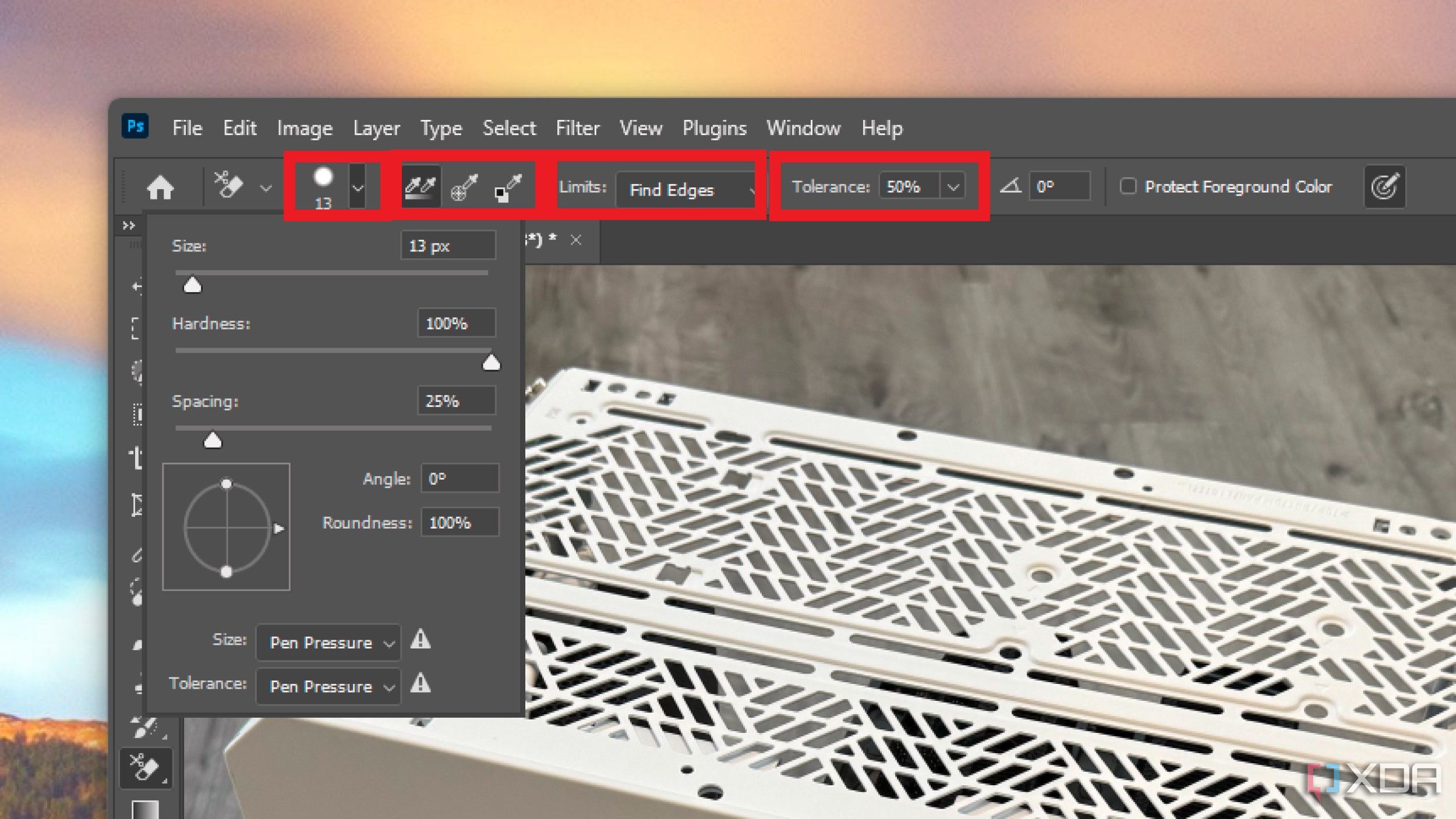This screenshot has width=1456, height=819.
Task: Open the Select menu
Action: point(508,127)
